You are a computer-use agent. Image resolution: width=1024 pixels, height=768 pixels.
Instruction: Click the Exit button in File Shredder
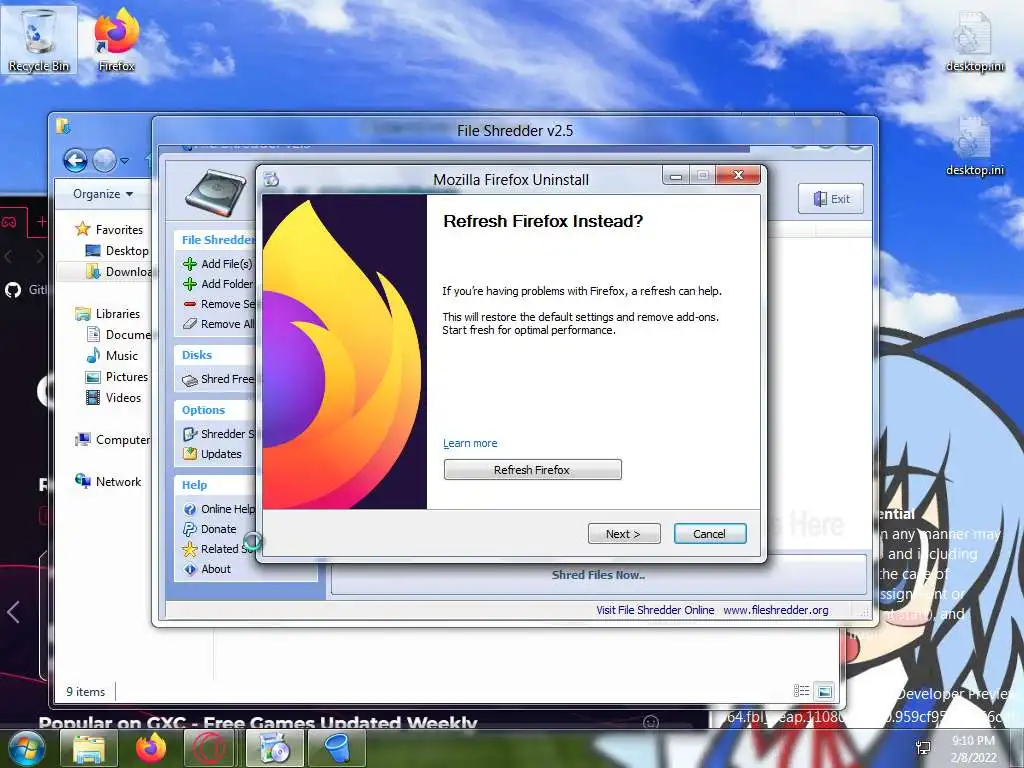(831, 199)
